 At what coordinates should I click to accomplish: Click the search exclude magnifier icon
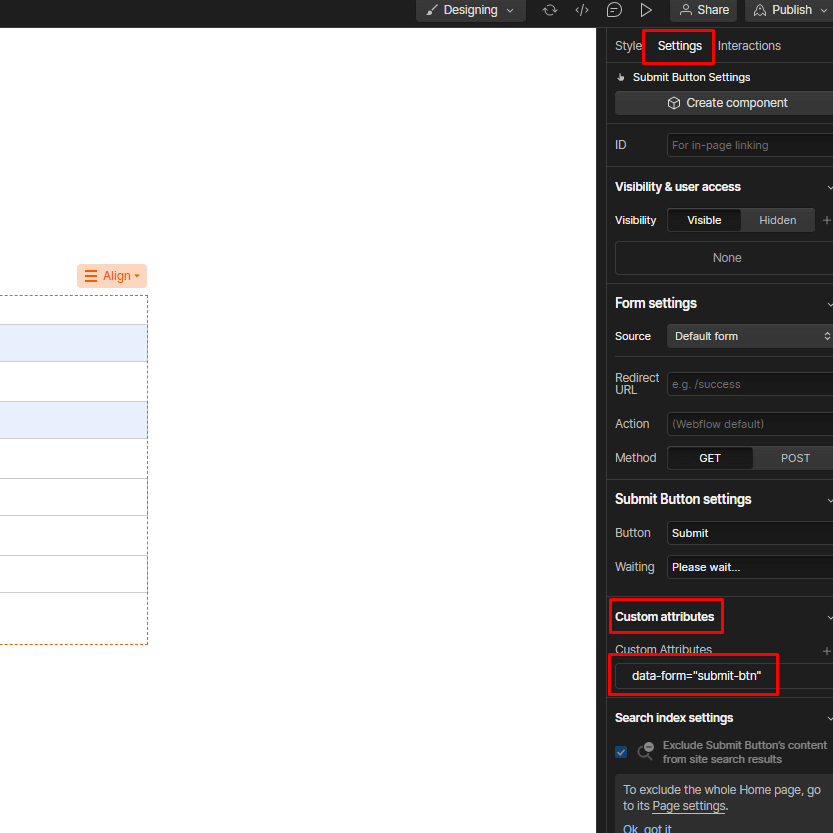click(645, 752)
